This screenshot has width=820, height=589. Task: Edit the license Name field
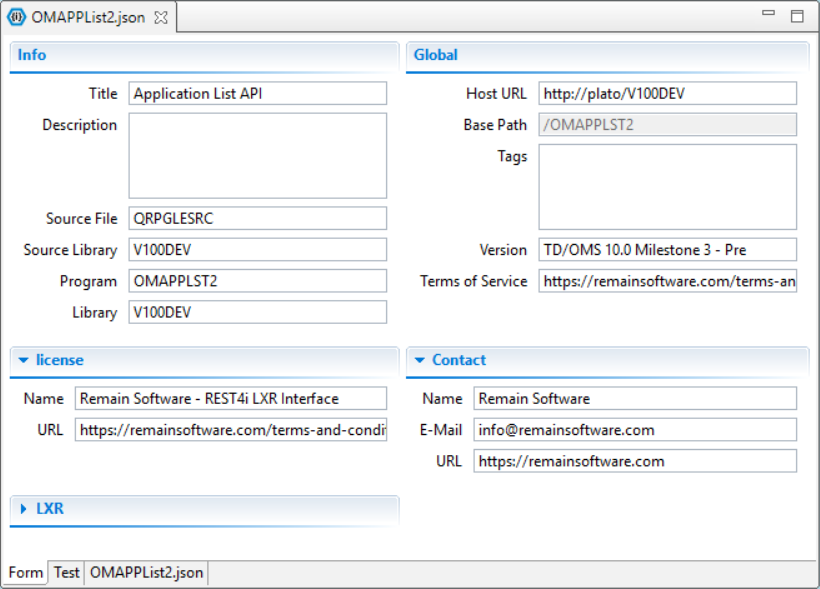pyautogui.click(x=230, y=399)
